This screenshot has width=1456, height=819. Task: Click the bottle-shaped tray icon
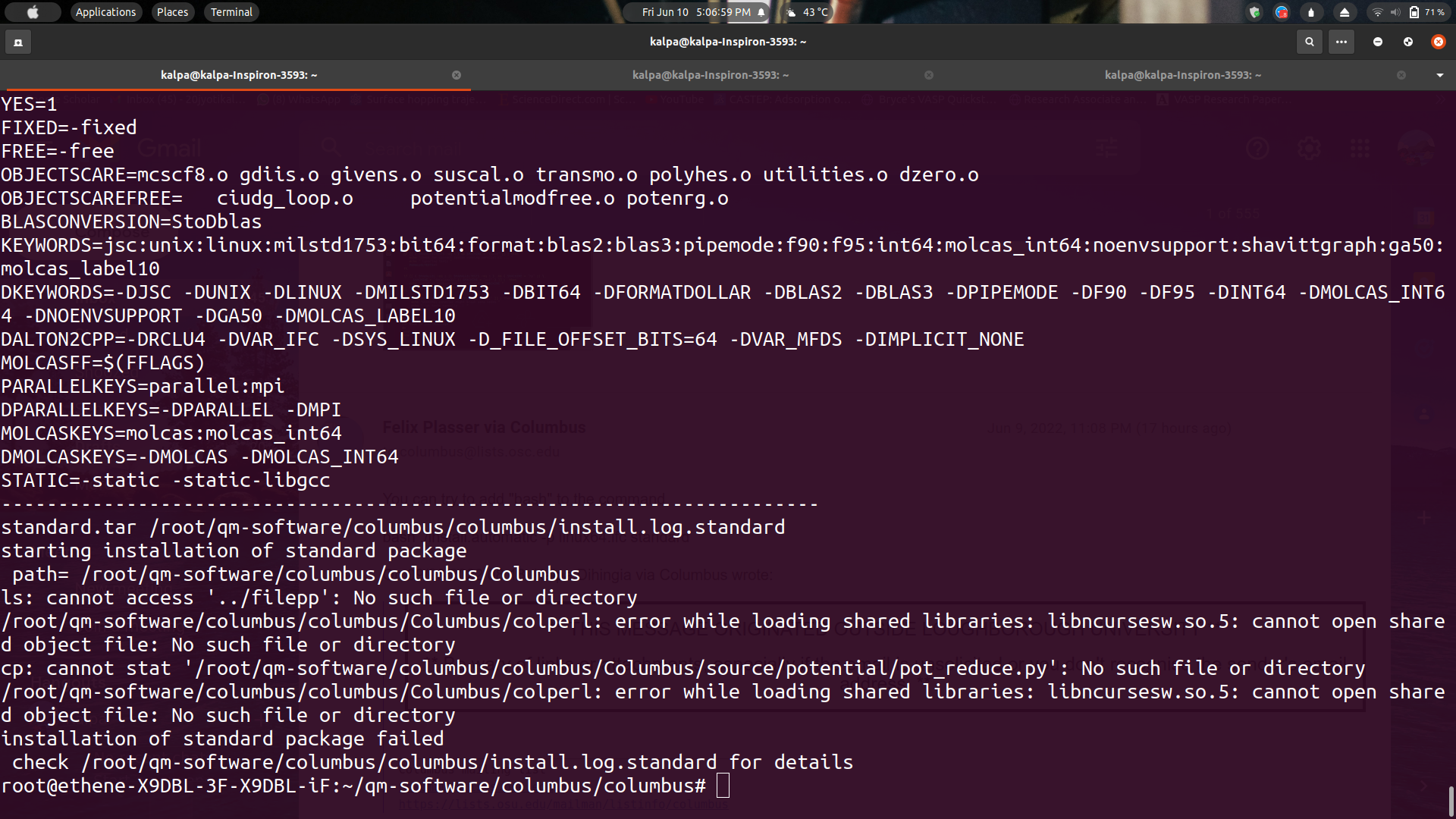[x=1311, y=12]
